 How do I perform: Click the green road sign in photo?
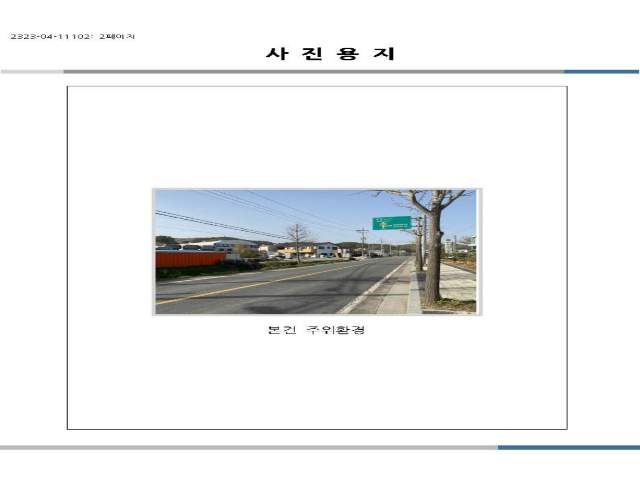pyautogui.click(x=391, y=223)
